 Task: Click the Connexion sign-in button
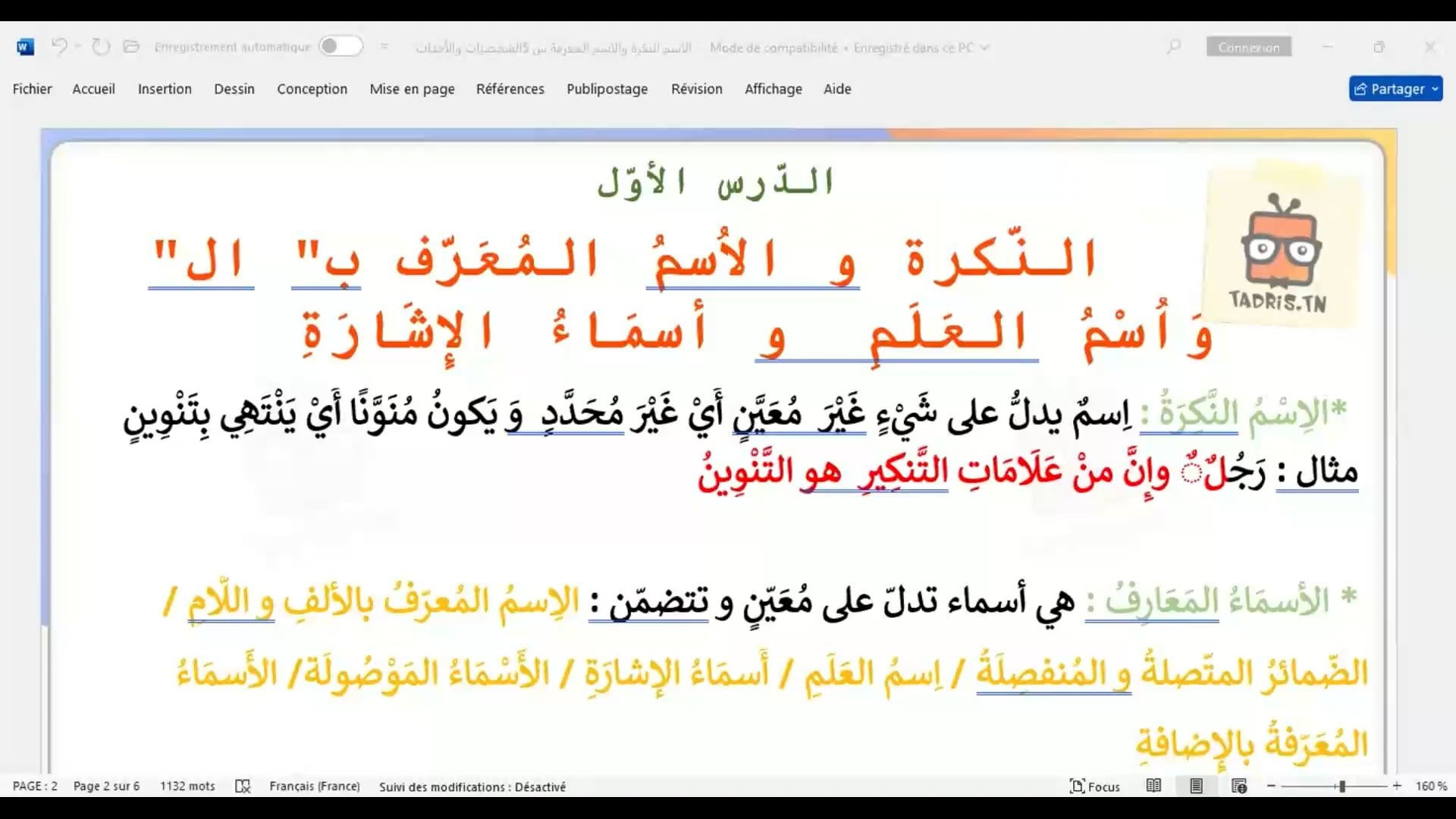(1248, 47)
